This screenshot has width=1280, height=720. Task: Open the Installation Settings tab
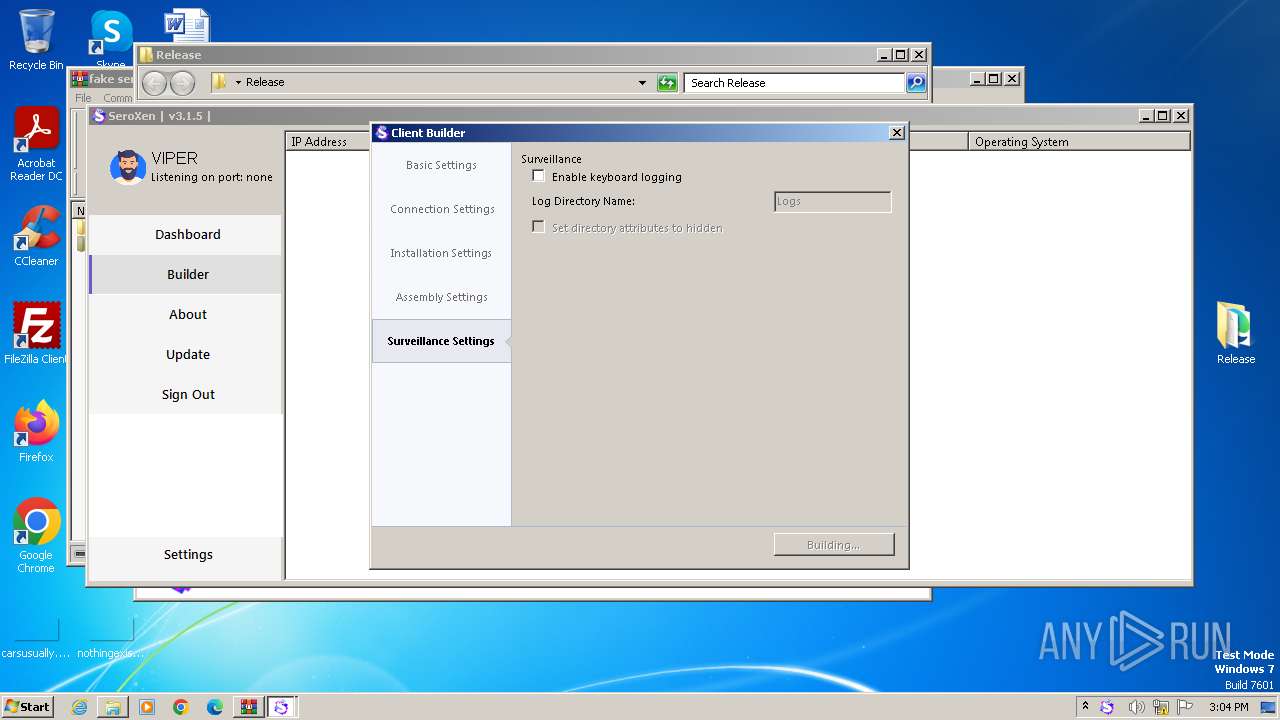point(441,253)
